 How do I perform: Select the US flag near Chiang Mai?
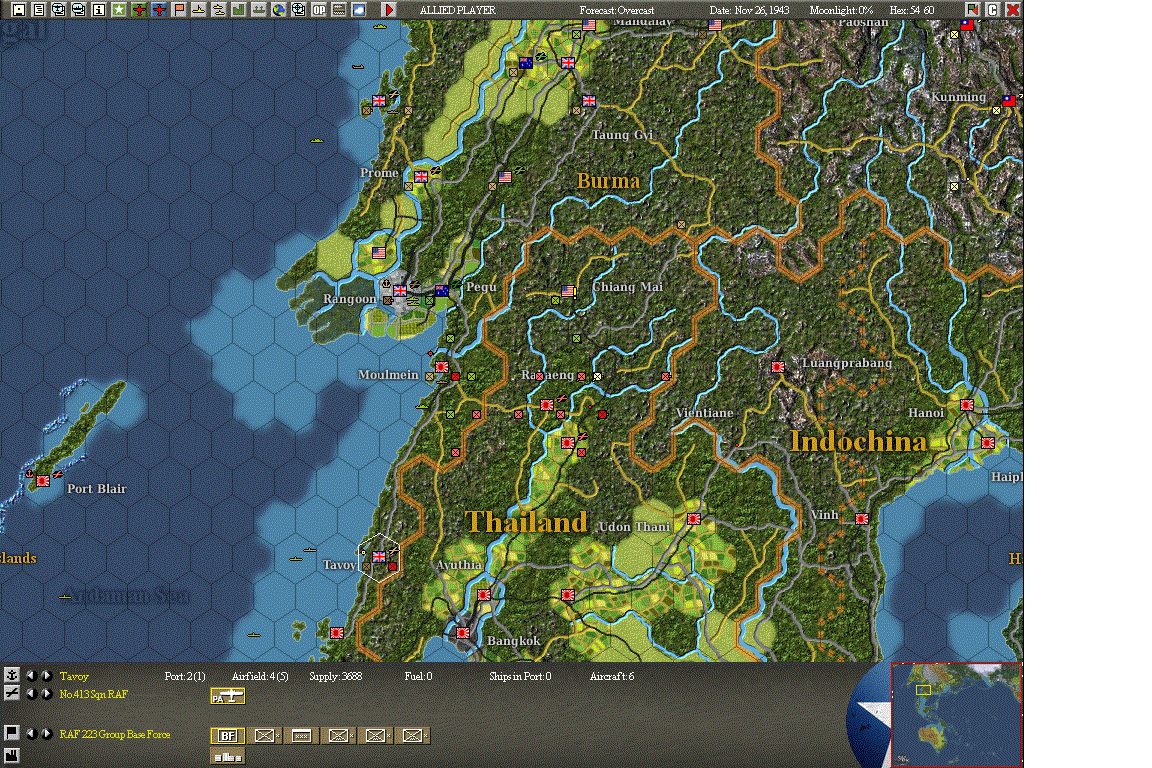click(x=568, y=291)
